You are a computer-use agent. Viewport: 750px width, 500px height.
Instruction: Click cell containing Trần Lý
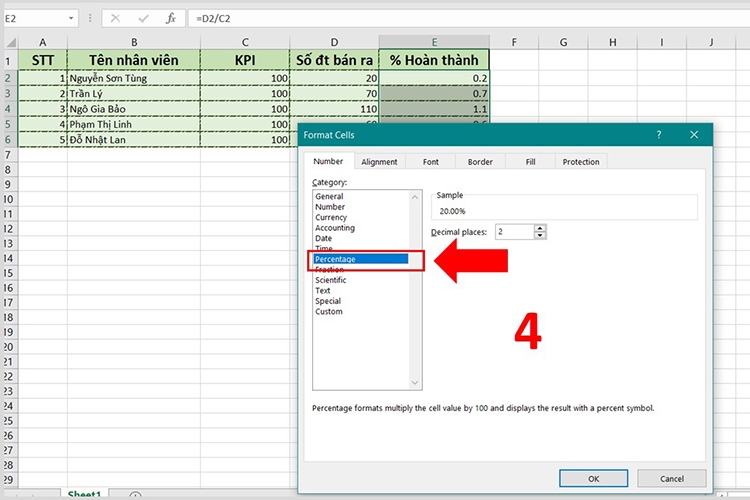(x=134, y=93)
